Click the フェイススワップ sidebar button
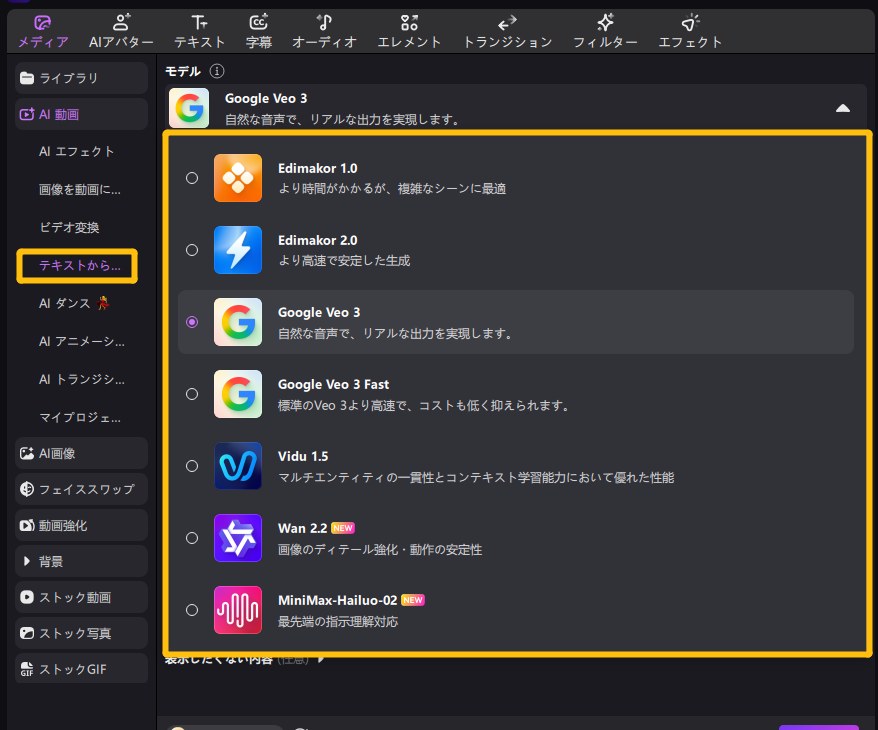The image size is (878, 730). [x=82, y=490]
